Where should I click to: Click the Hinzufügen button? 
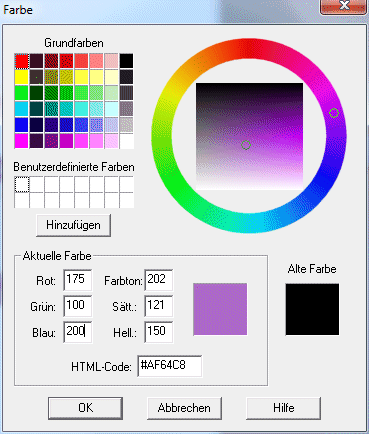[x=73, y=225]
